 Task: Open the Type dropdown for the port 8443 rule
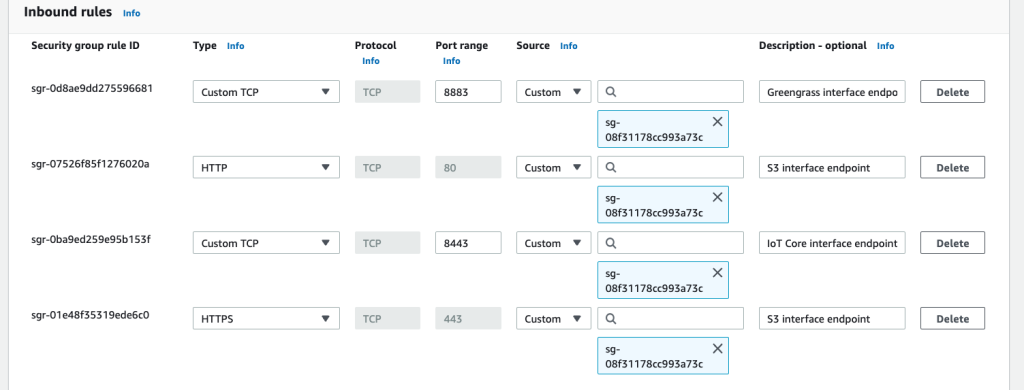coord(266,243)
